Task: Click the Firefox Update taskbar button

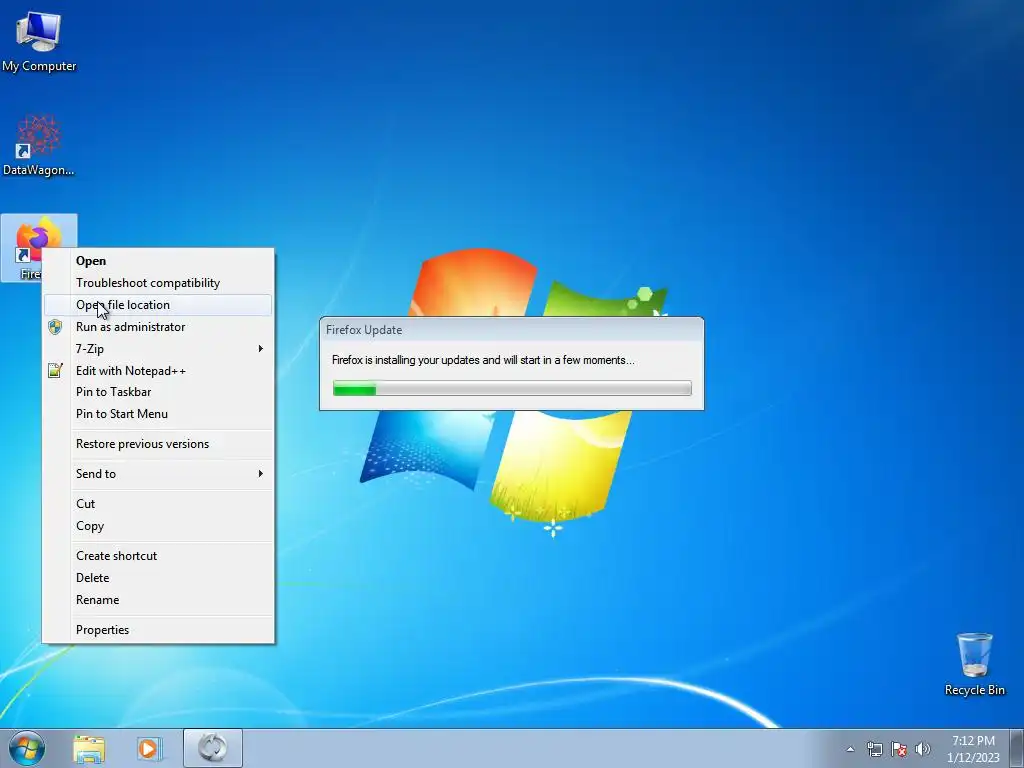Action: click(x=213, y=748)
